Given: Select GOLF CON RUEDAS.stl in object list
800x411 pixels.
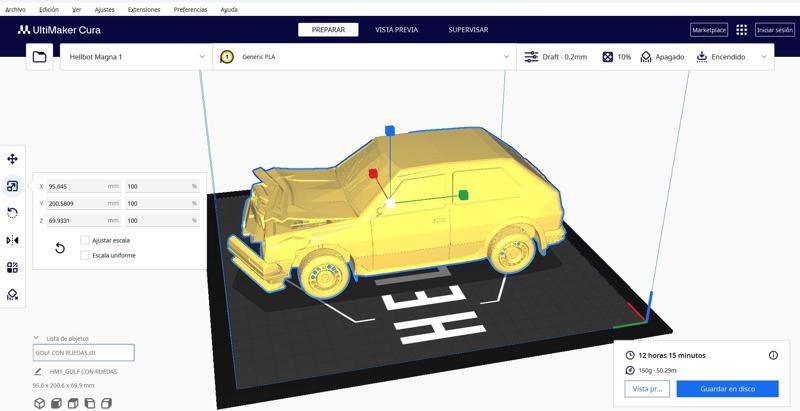Looking at the screenshot, I should [84, 353].
